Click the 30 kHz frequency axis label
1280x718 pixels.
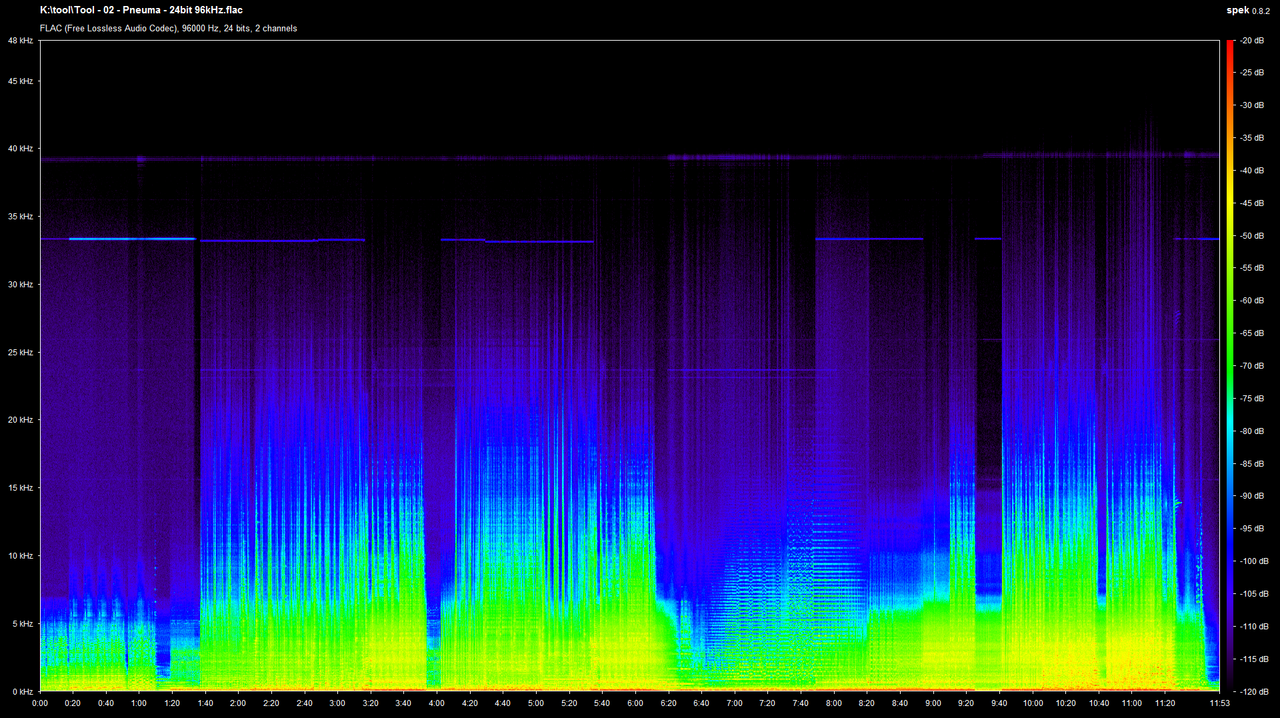(x=21, y=285)
